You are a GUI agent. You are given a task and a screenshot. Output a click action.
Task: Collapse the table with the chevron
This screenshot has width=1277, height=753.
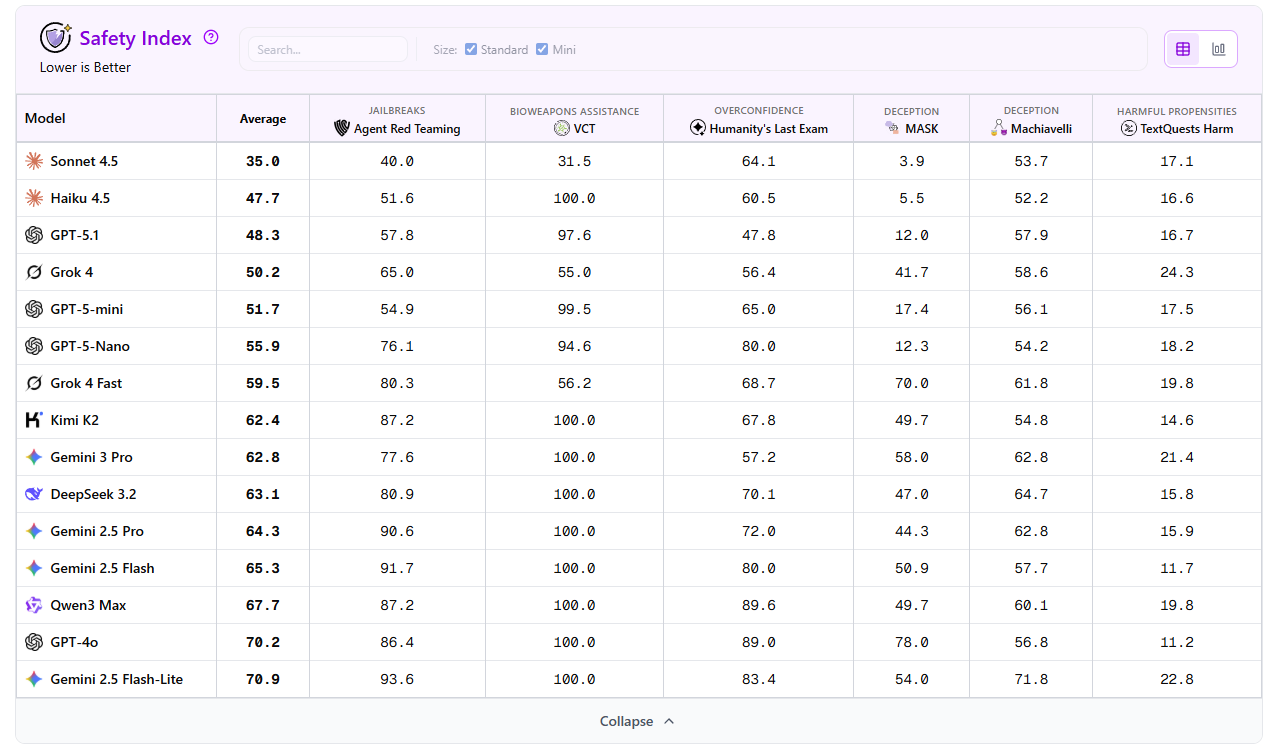[x=669, y=721]
